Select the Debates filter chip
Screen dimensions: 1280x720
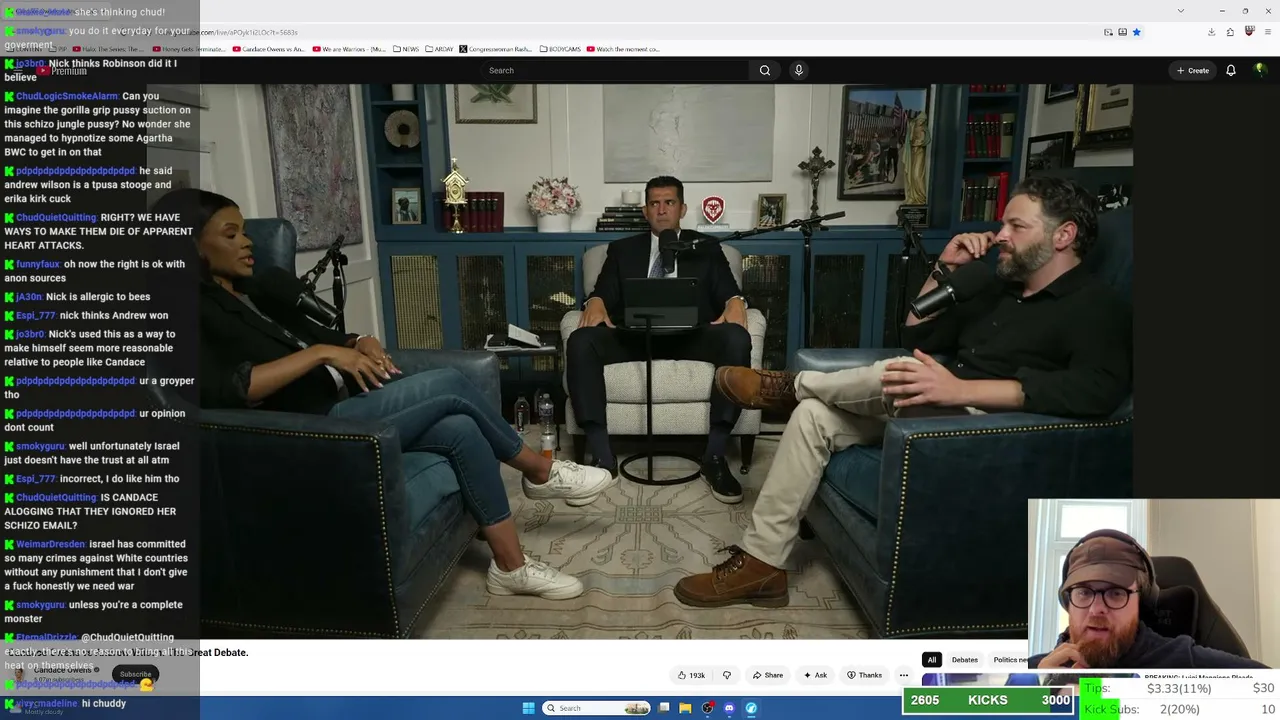tap(965, 660)
